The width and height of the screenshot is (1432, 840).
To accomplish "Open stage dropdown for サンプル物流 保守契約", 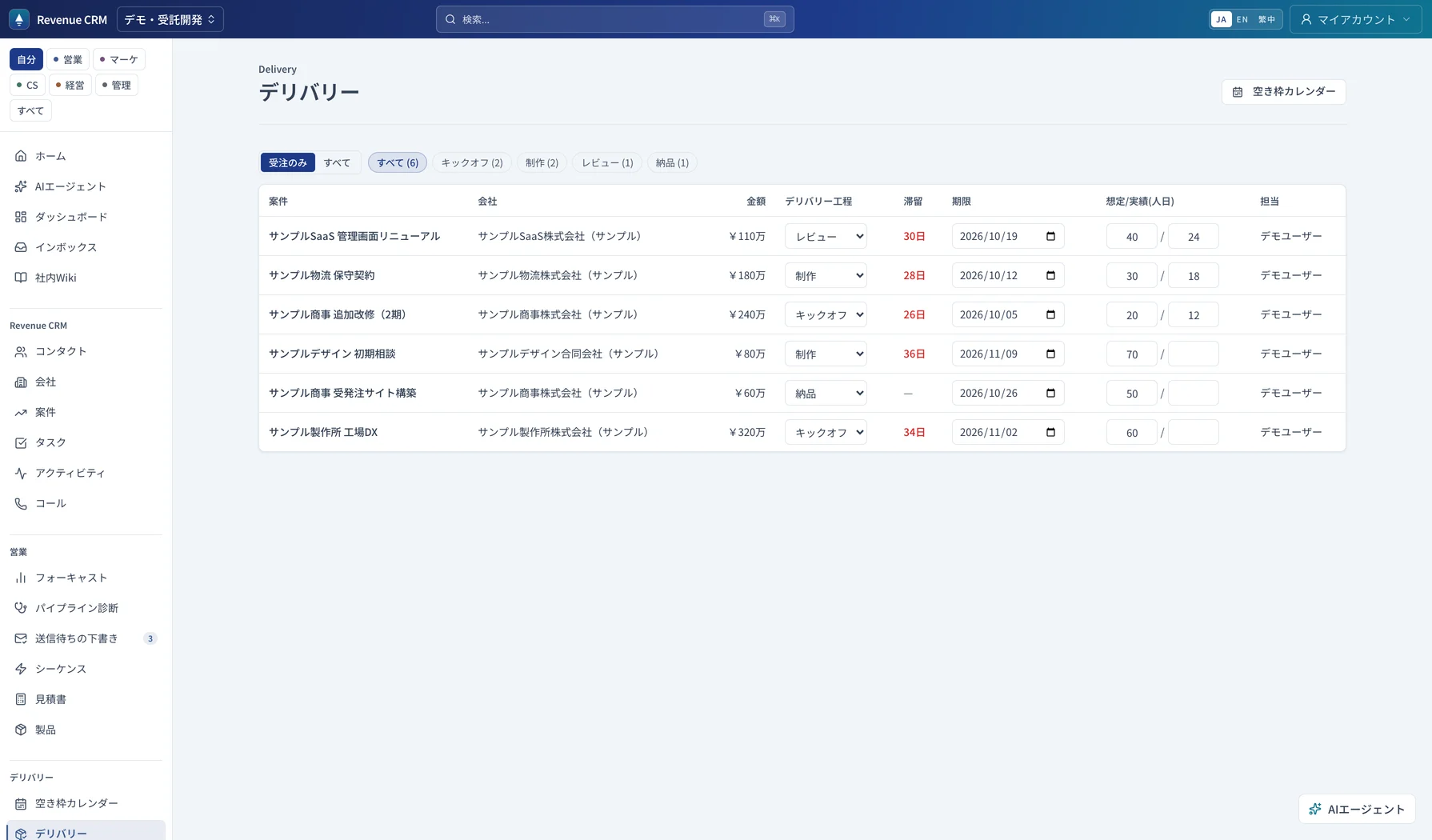I will pos(826,275).
